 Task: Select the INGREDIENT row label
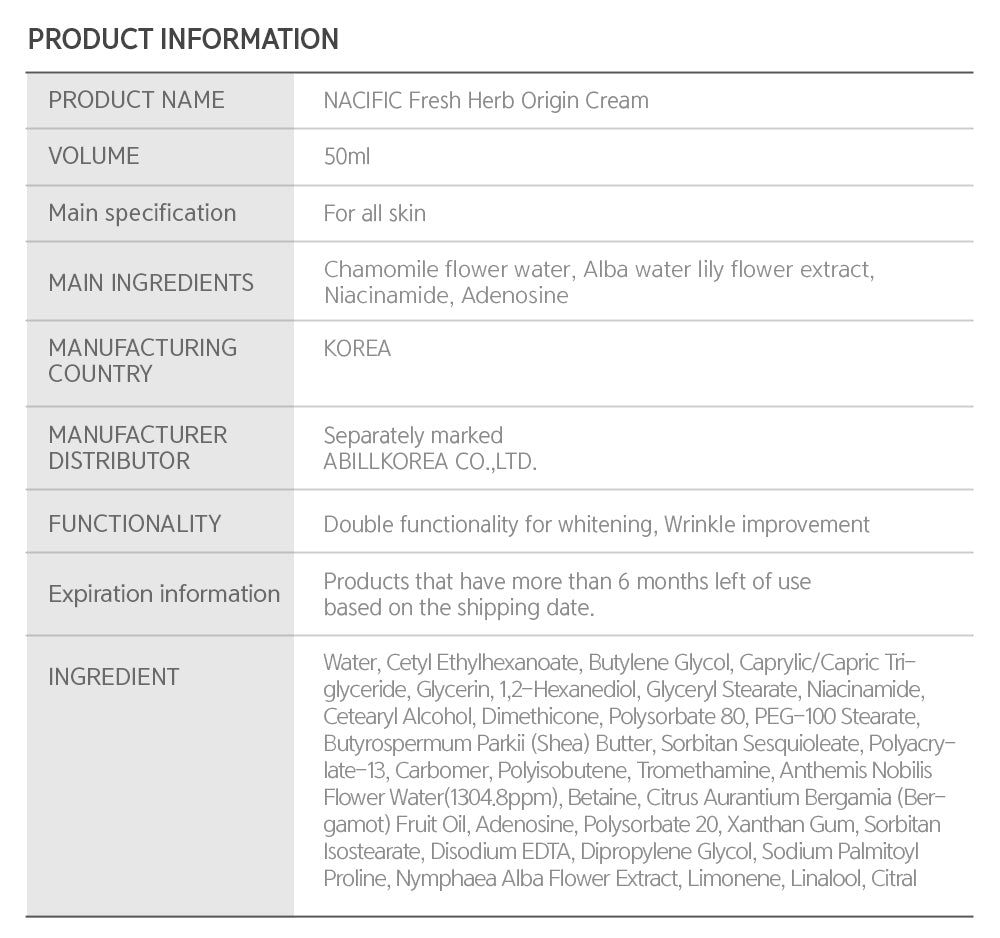pos(114,677)
